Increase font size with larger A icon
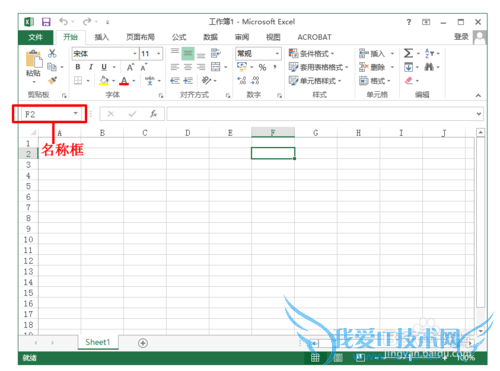The image size is (500, 371). pyautogui.click(x=130, y=67)
